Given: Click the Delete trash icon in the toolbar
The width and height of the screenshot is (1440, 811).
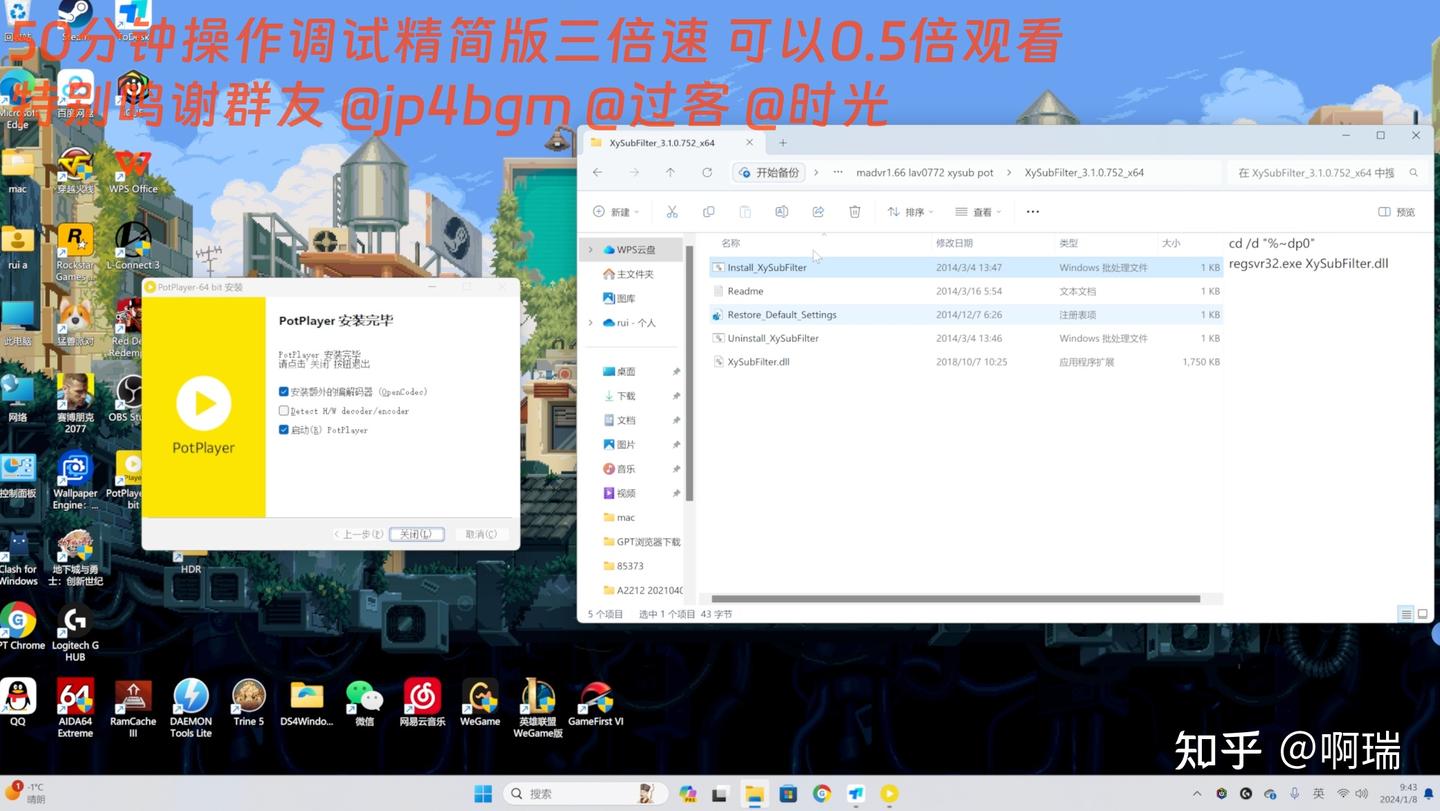Looking at the screenshot, I should (854, 211).
